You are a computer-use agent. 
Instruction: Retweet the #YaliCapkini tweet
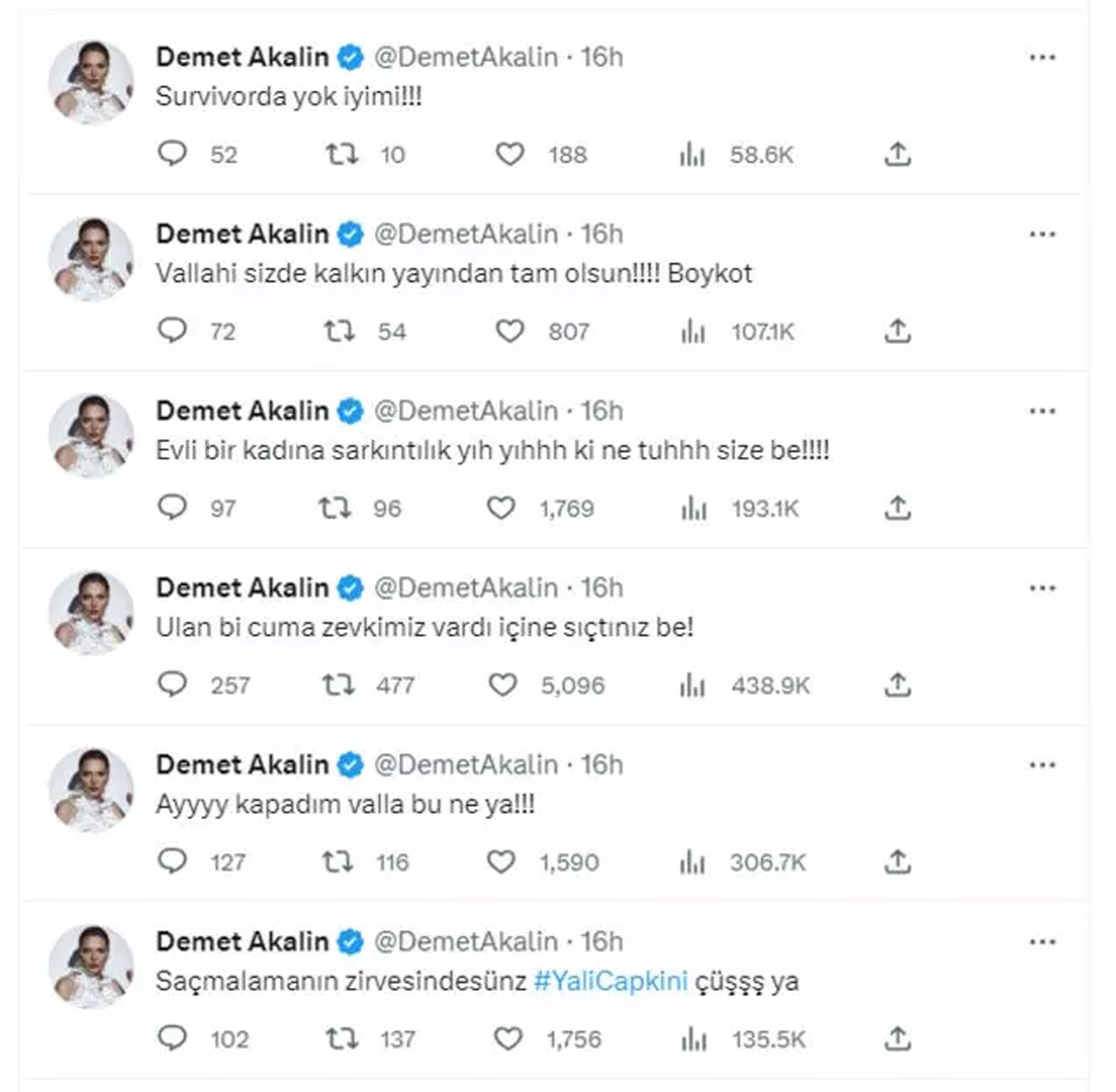click(x=341, y=1038)
